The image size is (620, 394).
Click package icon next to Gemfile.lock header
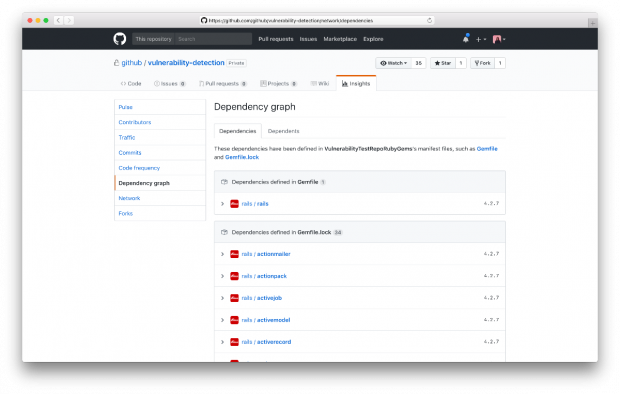[224, 232]
